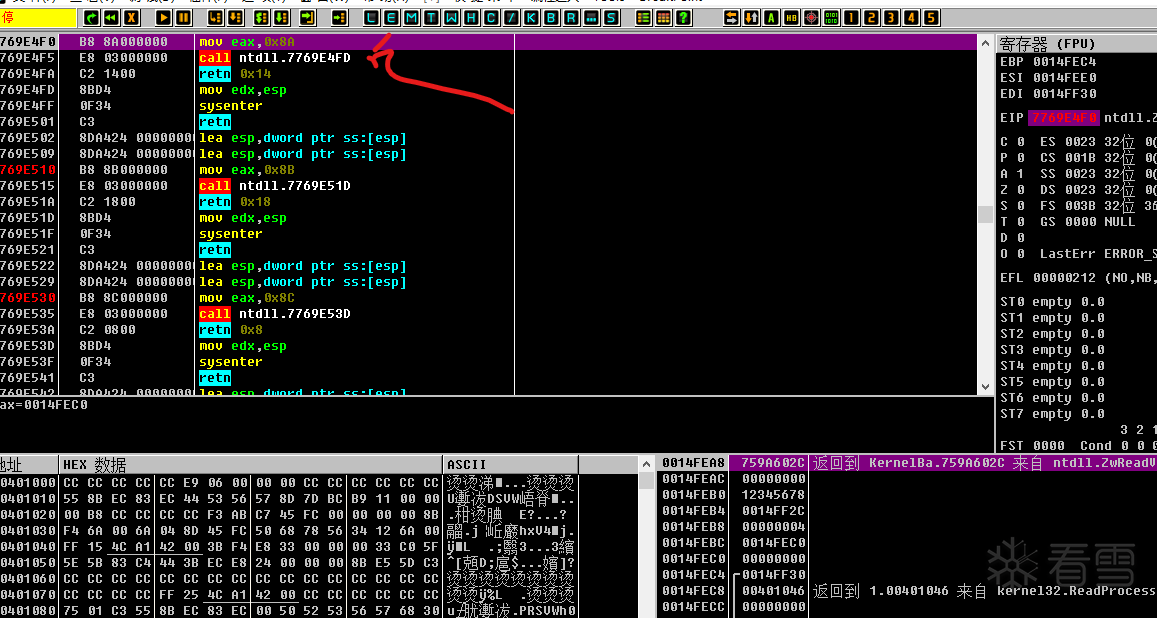Click the numbered 4 toolbar button

911,17
